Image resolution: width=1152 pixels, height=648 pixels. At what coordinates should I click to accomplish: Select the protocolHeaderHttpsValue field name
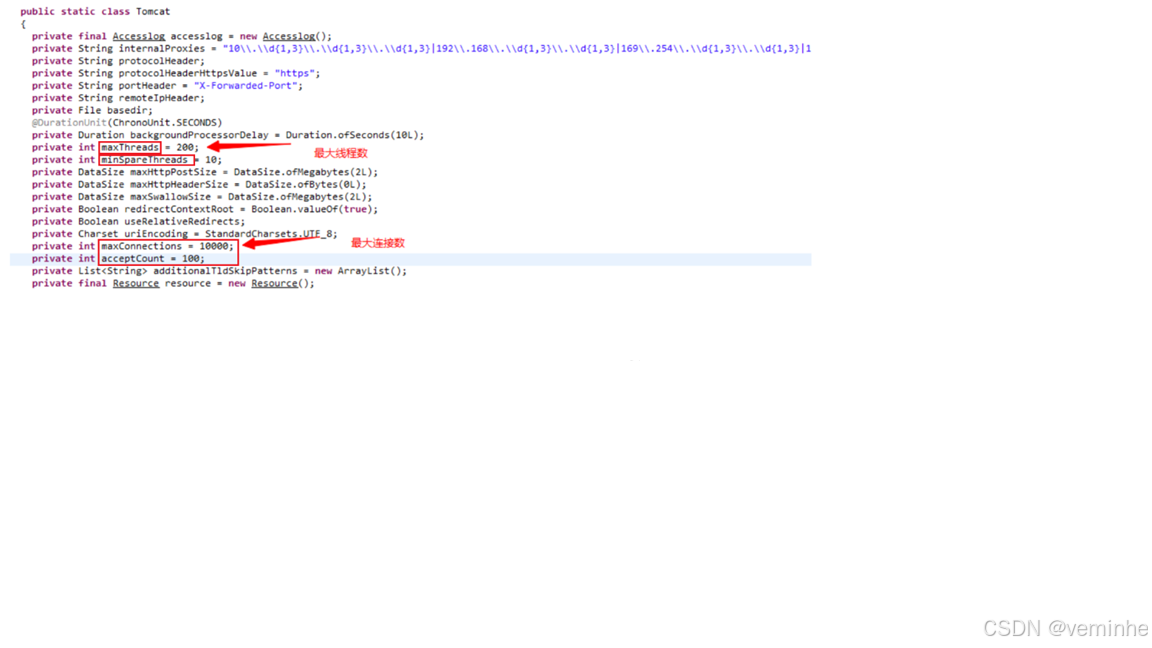tap(188, 73)
